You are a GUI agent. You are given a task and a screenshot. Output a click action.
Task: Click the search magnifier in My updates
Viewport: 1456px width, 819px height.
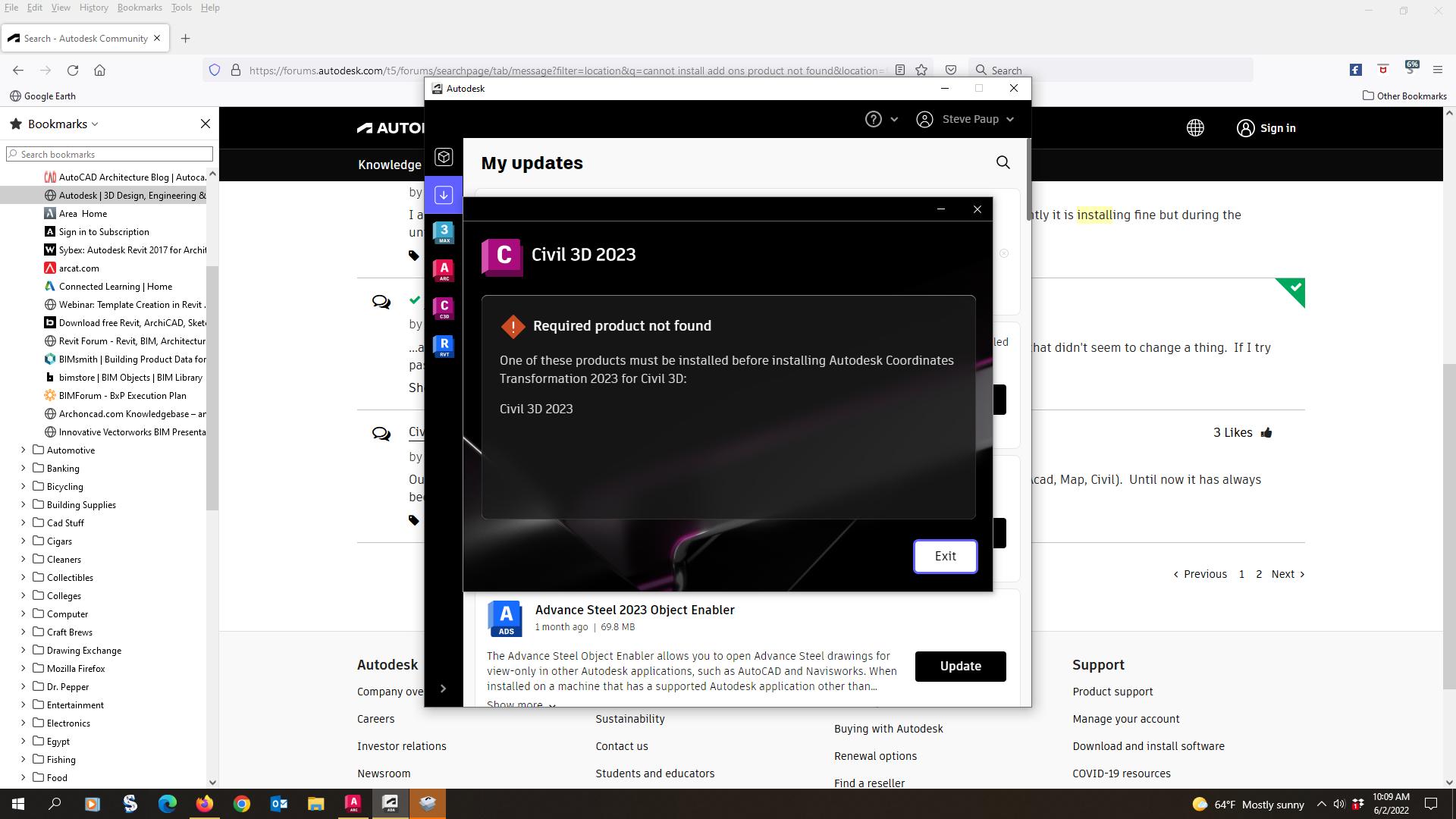click(x=1003, y=162)
